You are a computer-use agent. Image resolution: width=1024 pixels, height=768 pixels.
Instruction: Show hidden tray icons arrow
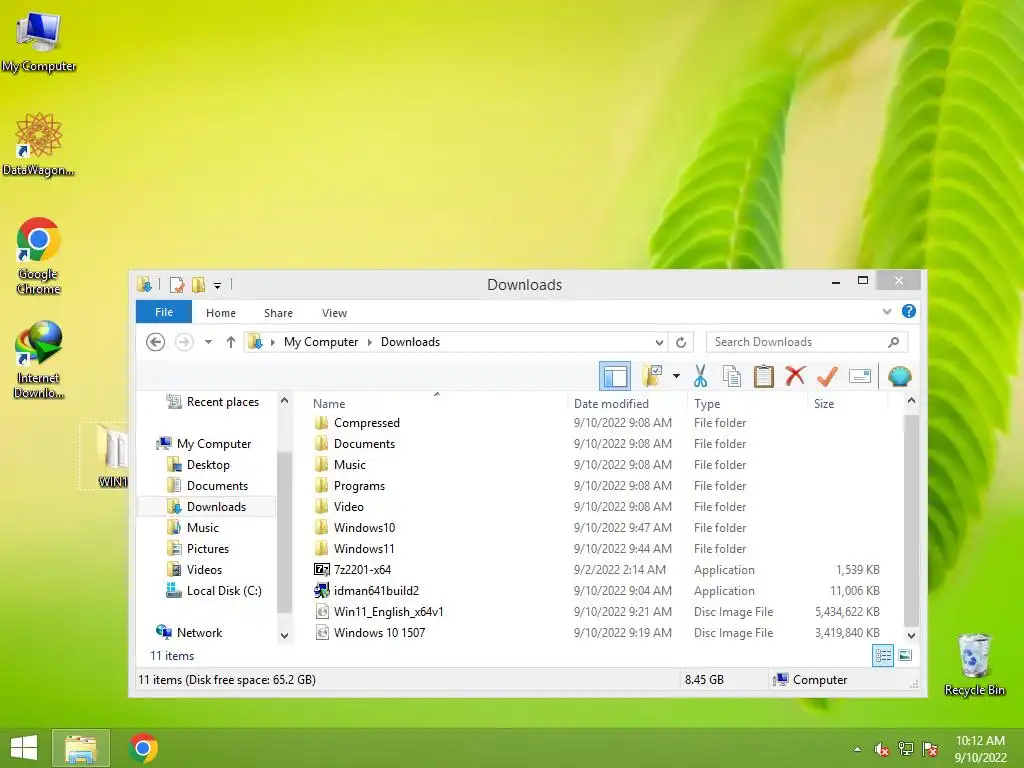[857, 749]
